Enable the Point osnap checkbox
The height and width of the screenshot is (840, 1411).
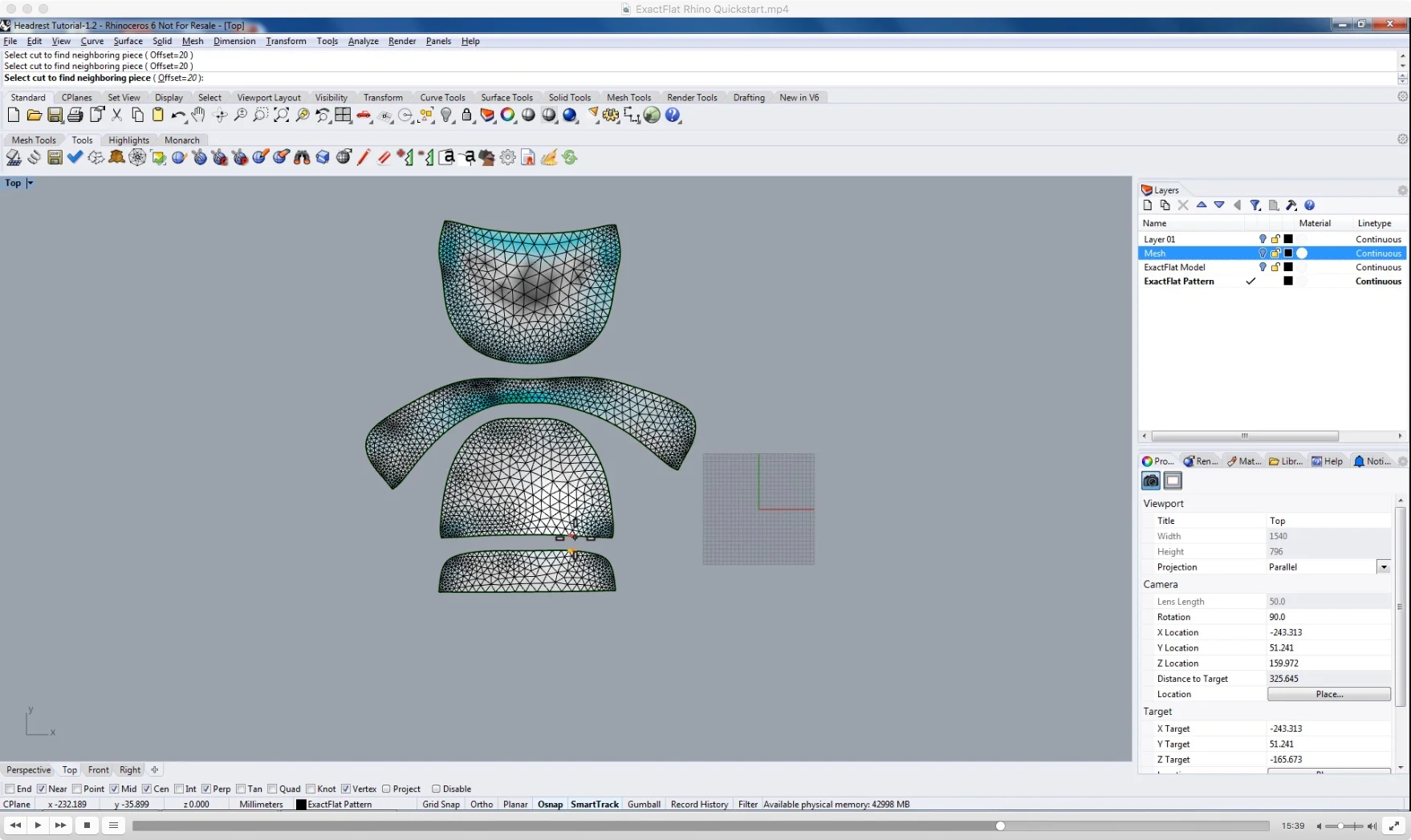77,789
